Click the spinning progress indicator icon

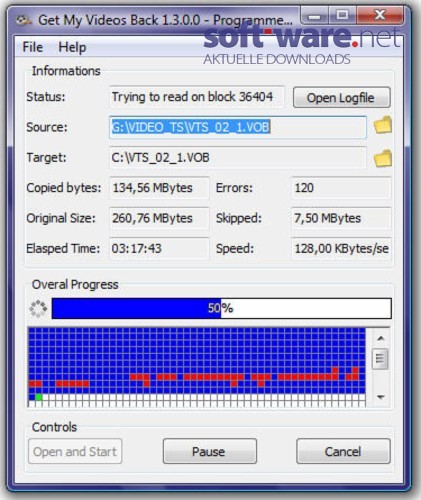pos(38,309)
